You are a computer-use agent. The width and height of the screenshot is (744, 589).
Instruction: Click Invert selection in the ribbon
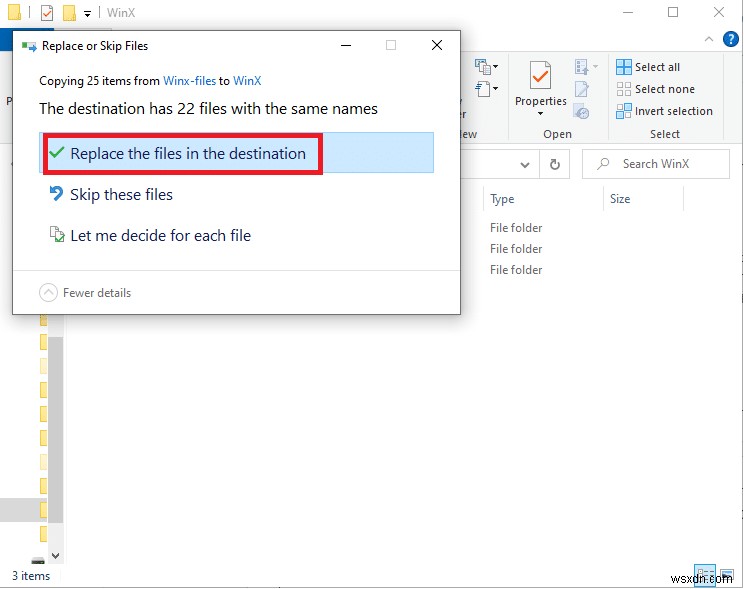pyautogui.click(x=665, y=111)
